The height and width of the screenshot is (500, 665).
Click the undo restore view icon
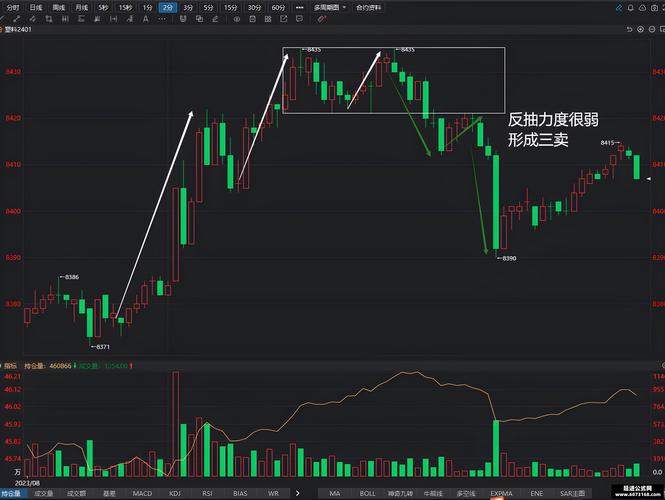click(x=629, y=29)
